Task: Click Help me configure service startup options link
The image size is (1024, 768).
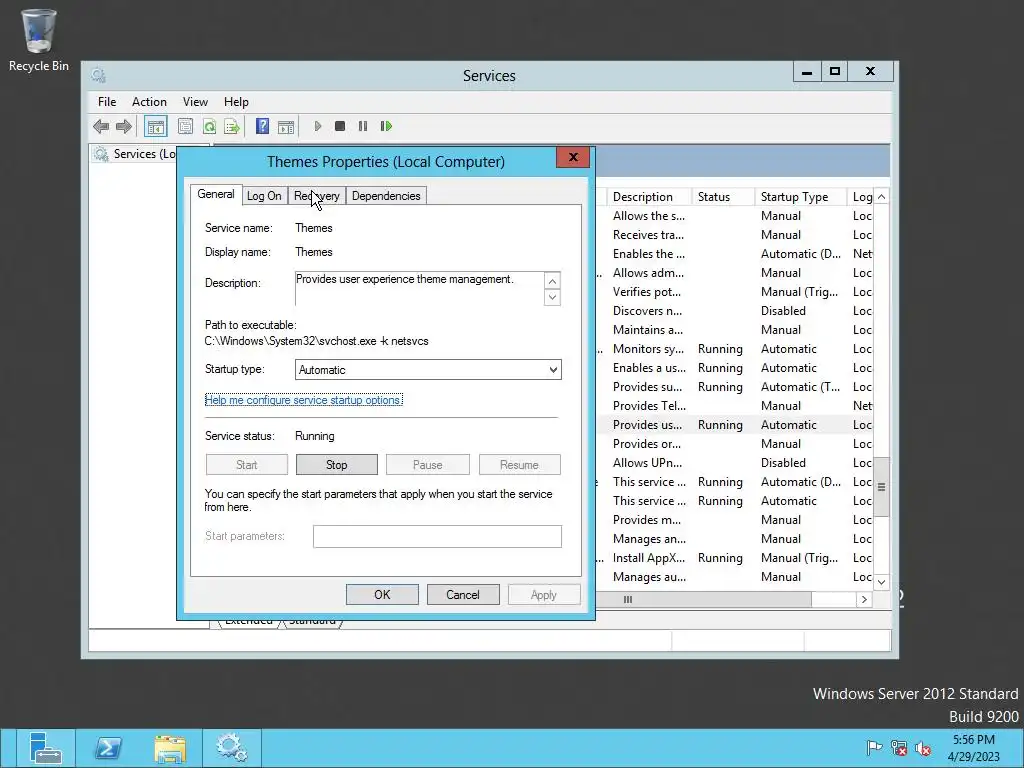Action: [304, 400]
